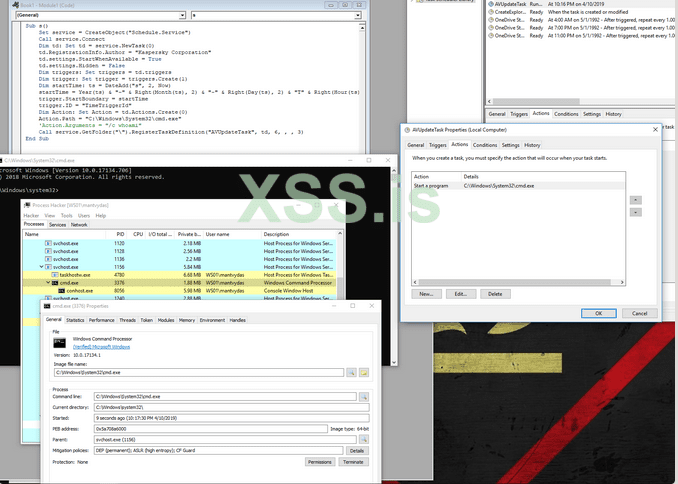This screenshot has width=678, height=484.
Task: Open the procedure dropdown showing "s"
Action: click(358, 15)
